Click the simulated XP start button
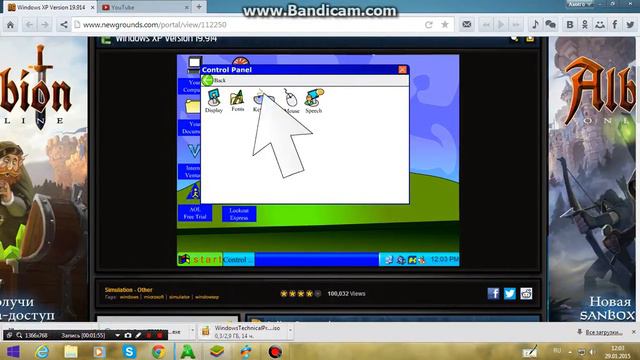Viewport: 640px width, 360px height. click(200, 260)
